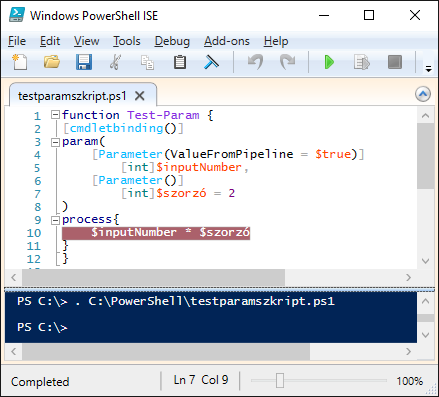
Task: Click the zoom slider thumb
Action: coord(280,380)
